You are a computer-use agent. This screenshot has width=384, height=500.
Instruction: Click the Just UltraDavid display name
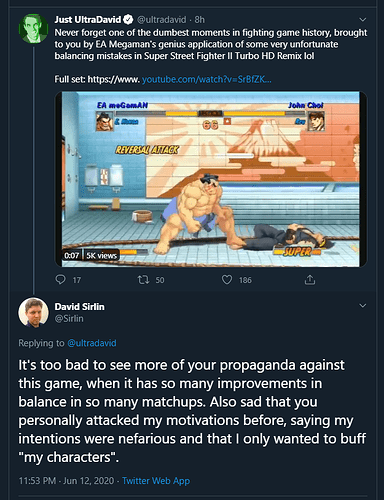point(88,20)
